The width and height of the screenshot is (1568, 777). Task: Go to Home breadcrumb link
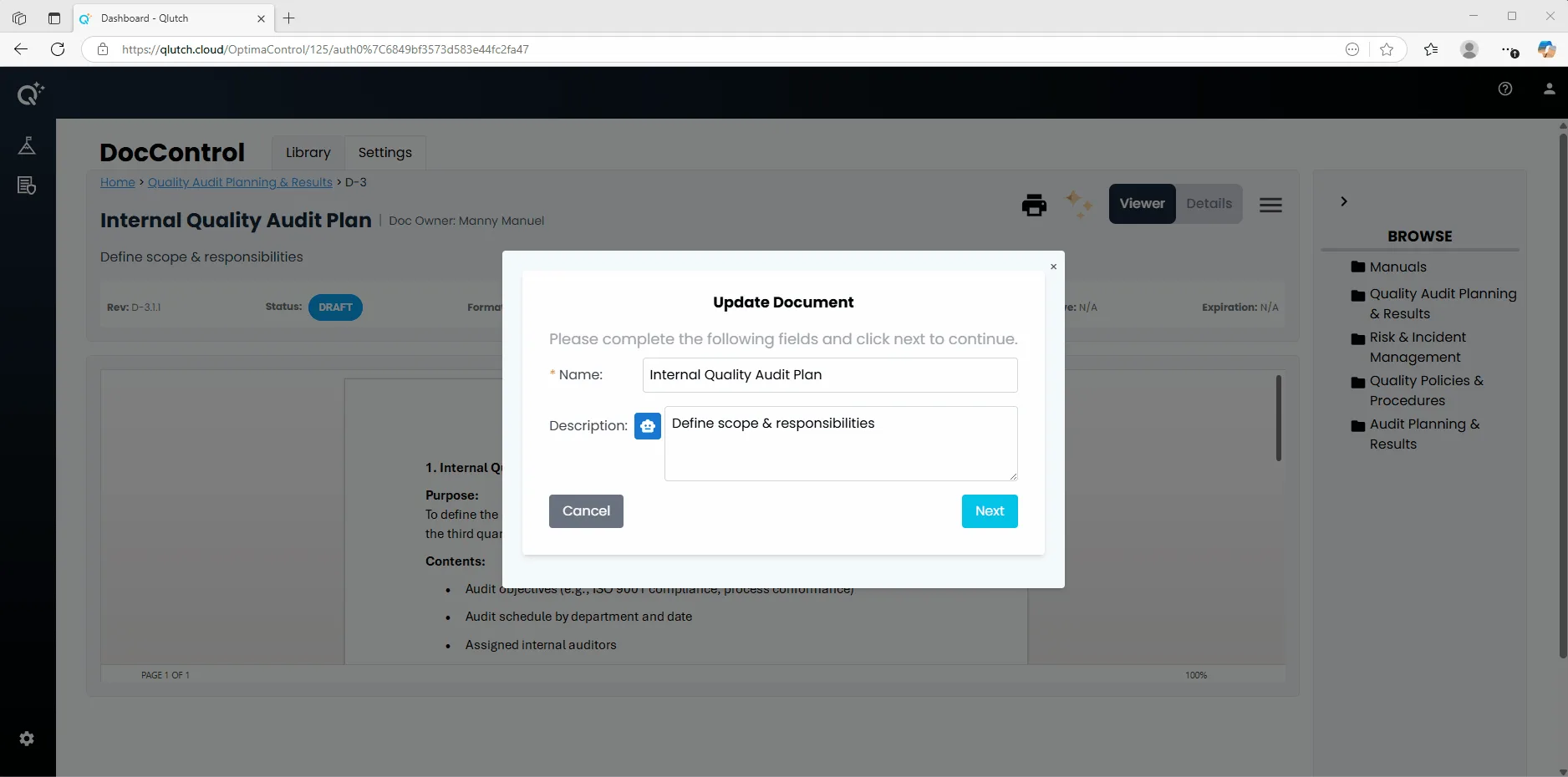click(x=118, y=182)
